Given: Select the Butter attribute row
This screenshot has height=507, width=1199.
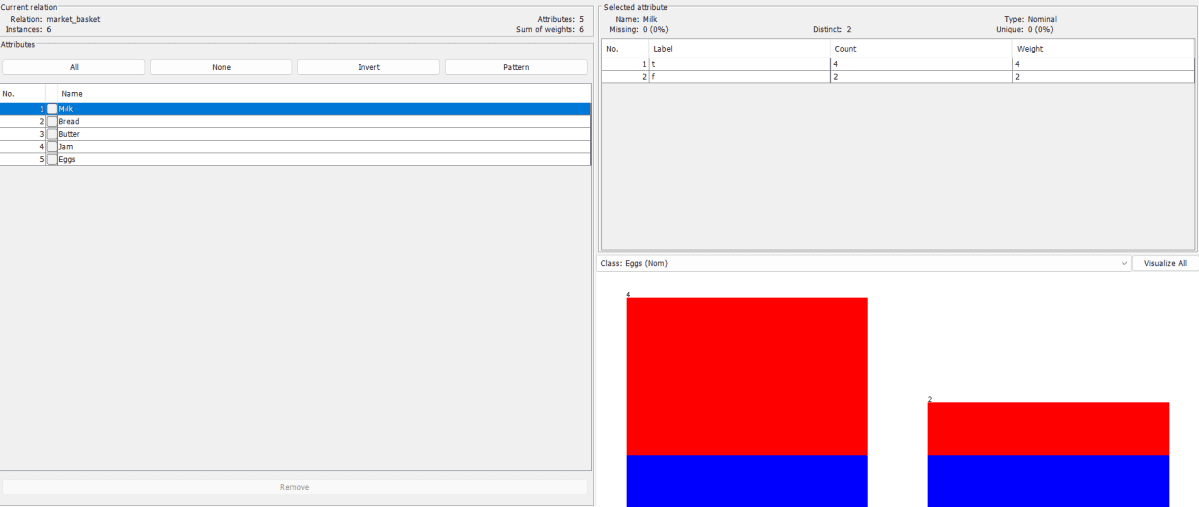Looking at the screenshot, I should coord(295,134).
